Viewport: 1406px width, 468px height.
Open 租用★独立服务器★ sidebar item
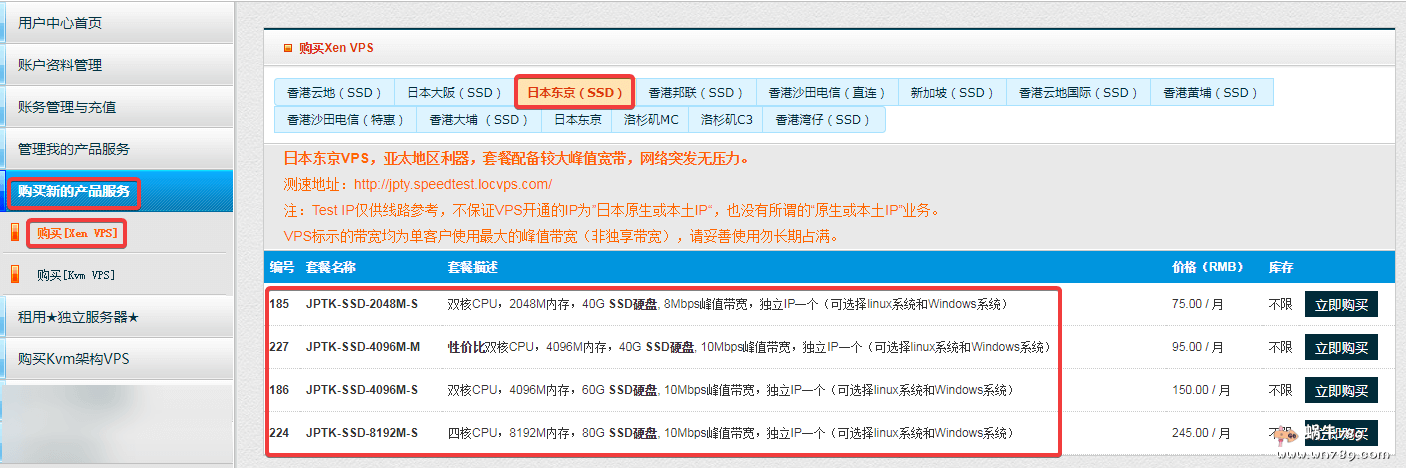(78, 317)
